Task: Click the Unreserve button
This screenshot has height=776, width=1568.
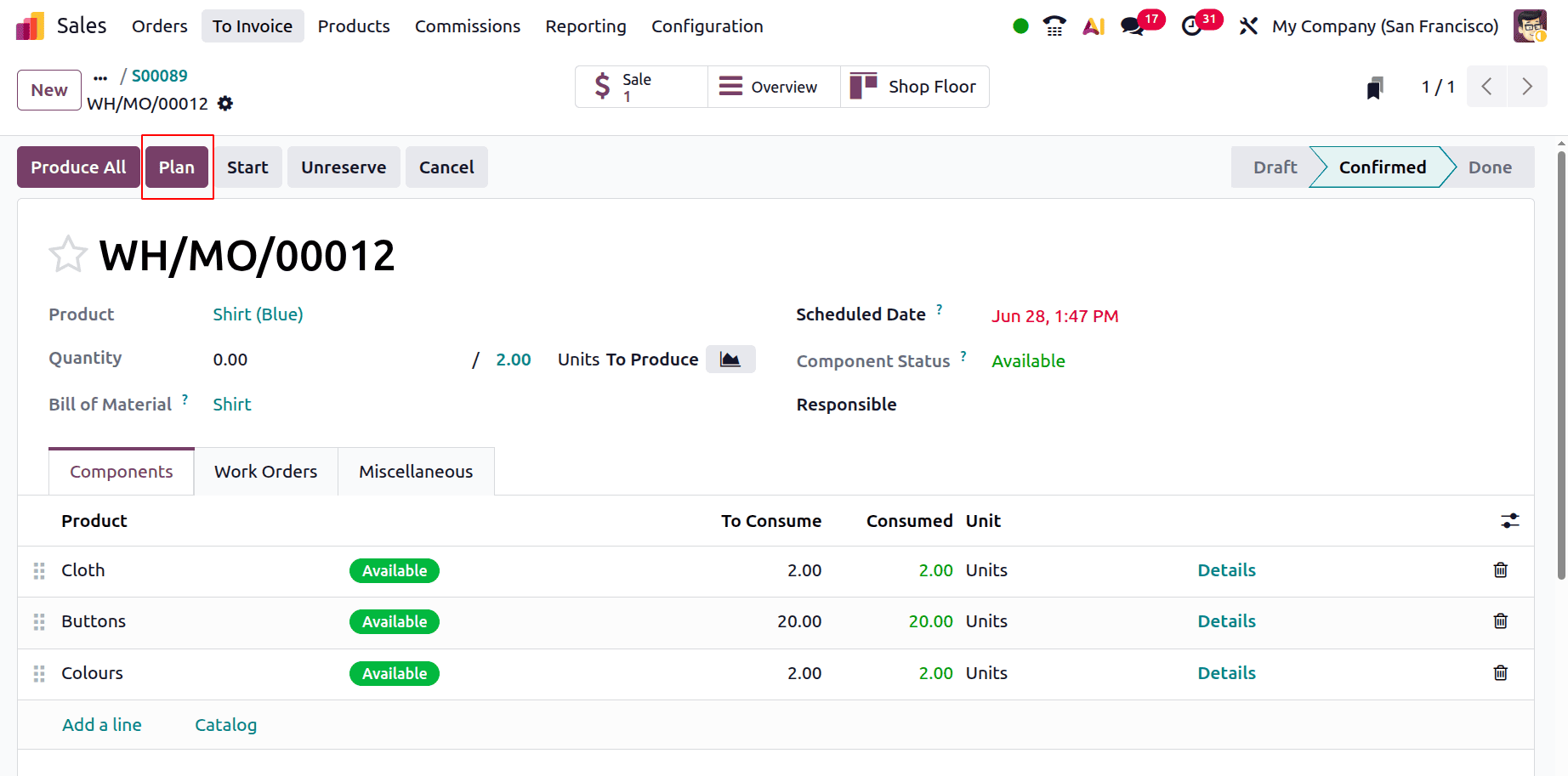Action: [344, 167]
